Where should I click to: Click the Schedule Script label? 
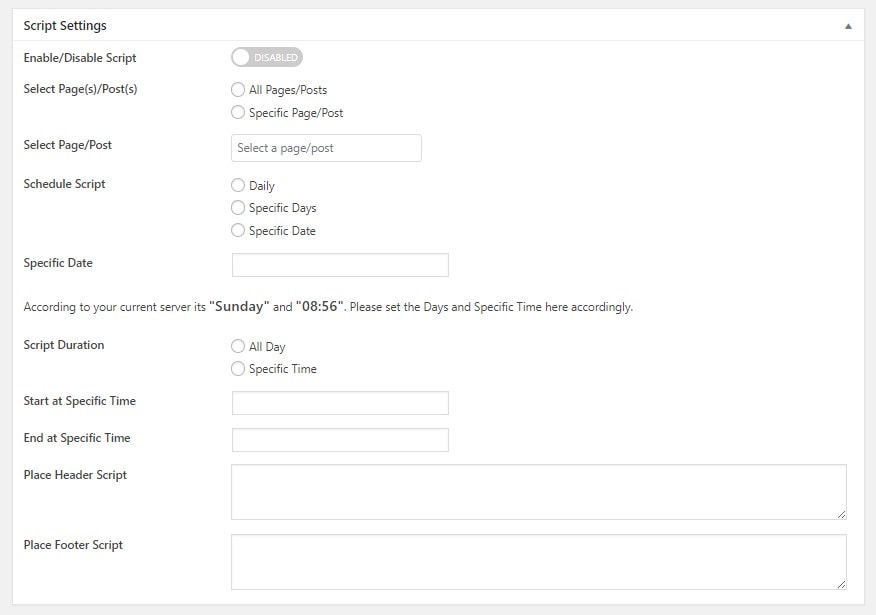[64, 184]
